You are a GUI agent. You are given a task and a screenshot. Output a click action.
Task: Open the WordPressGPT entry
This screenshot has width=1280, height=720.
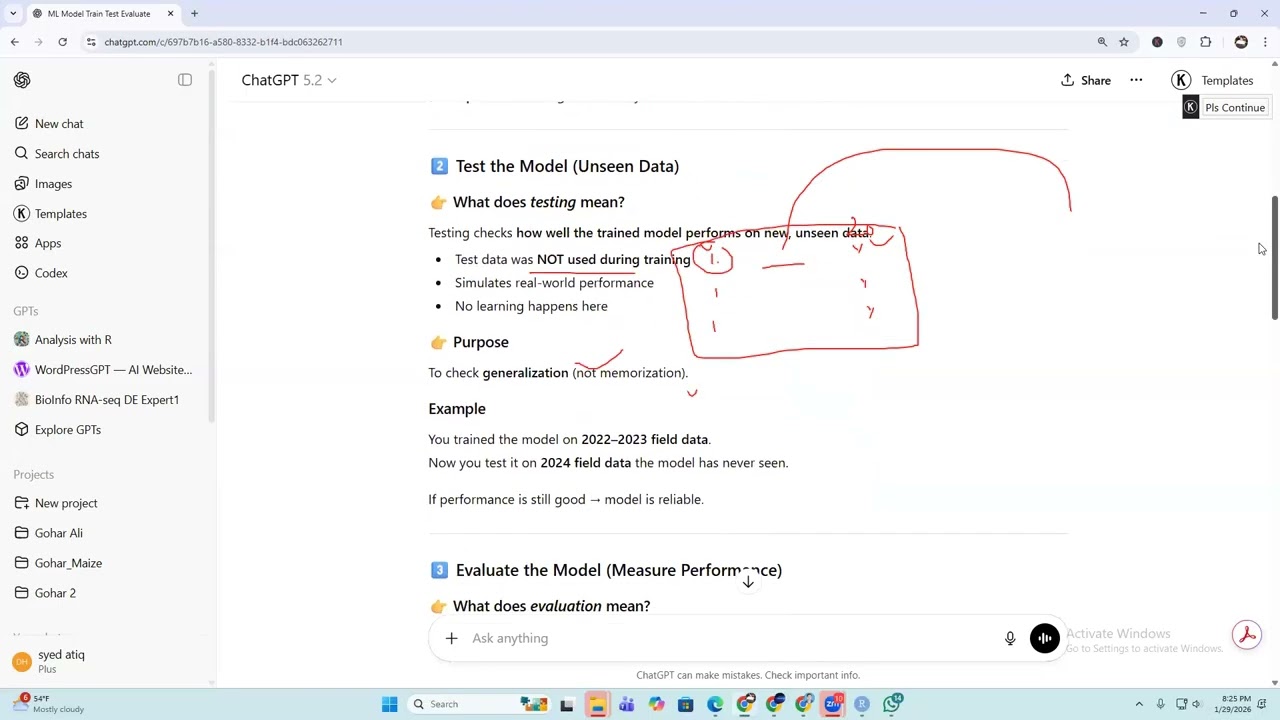click(113, 370)
